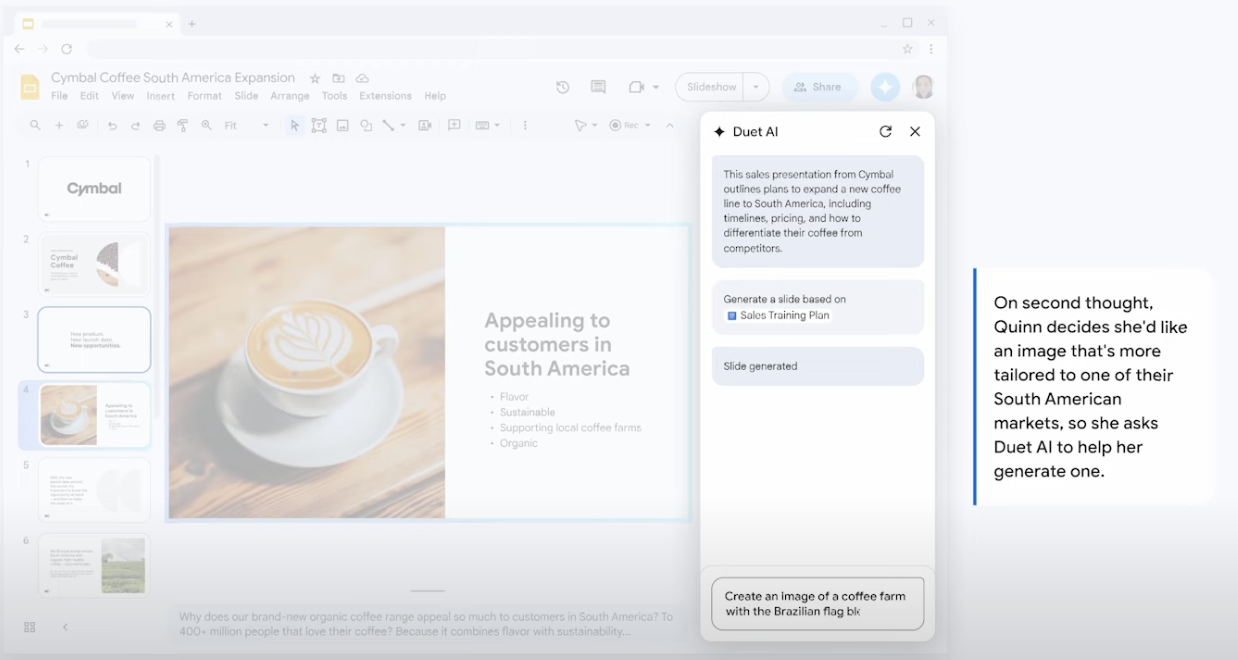Select slide 6 thumbnail
The width and height of the screenshot is (1238, 660).
tap(94, 565)
